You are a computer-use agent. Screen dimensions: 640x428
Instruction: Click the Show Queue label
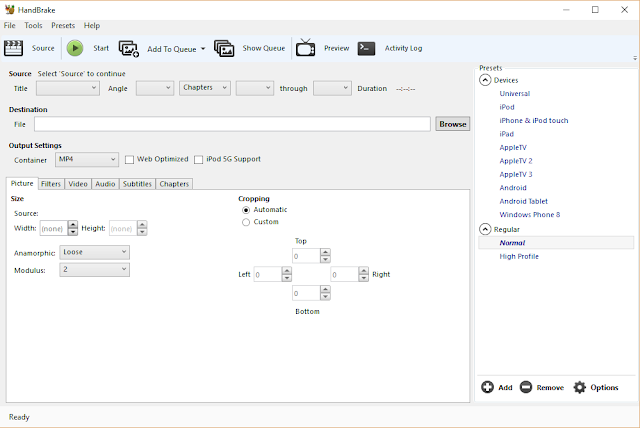(264, 48)
